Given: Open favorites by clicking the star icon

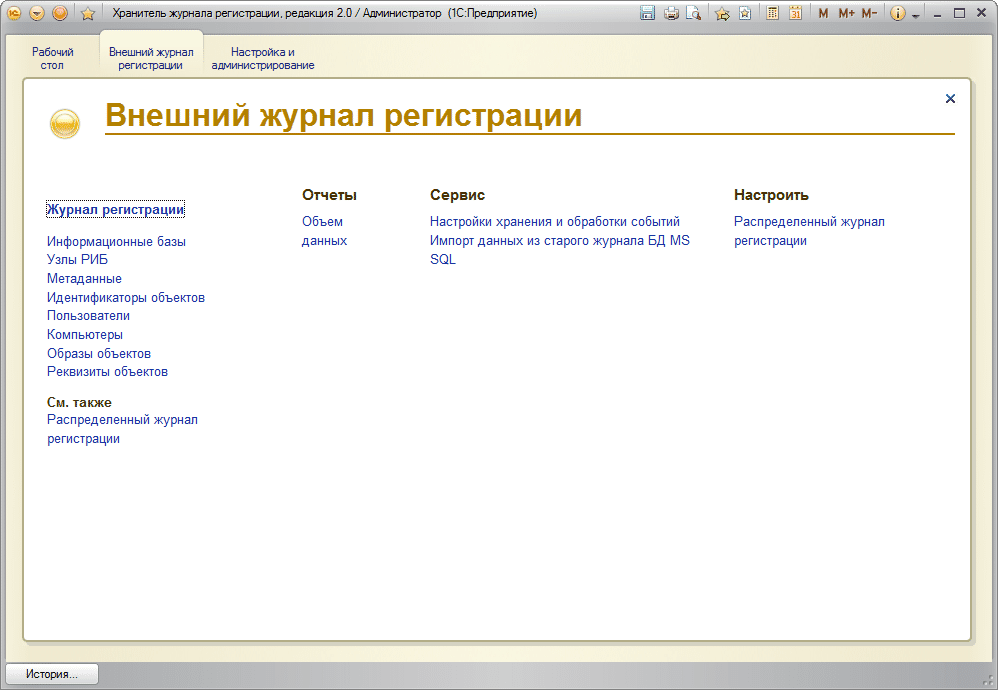Looking at the screenshot, I should pos(744,13).
